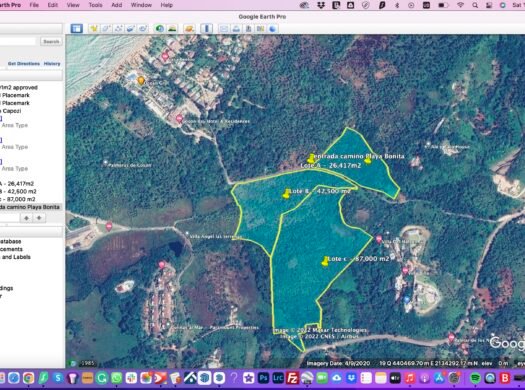Open the Tools menu
525x390 pixels.
point(95,5)
